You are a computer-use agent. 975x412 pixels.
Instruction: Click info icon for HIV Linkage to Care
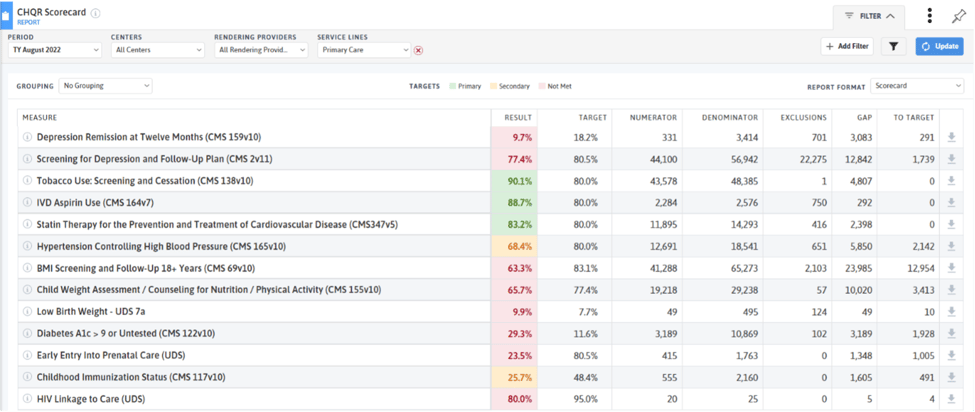pyautogui.click(x=28, y=399)
